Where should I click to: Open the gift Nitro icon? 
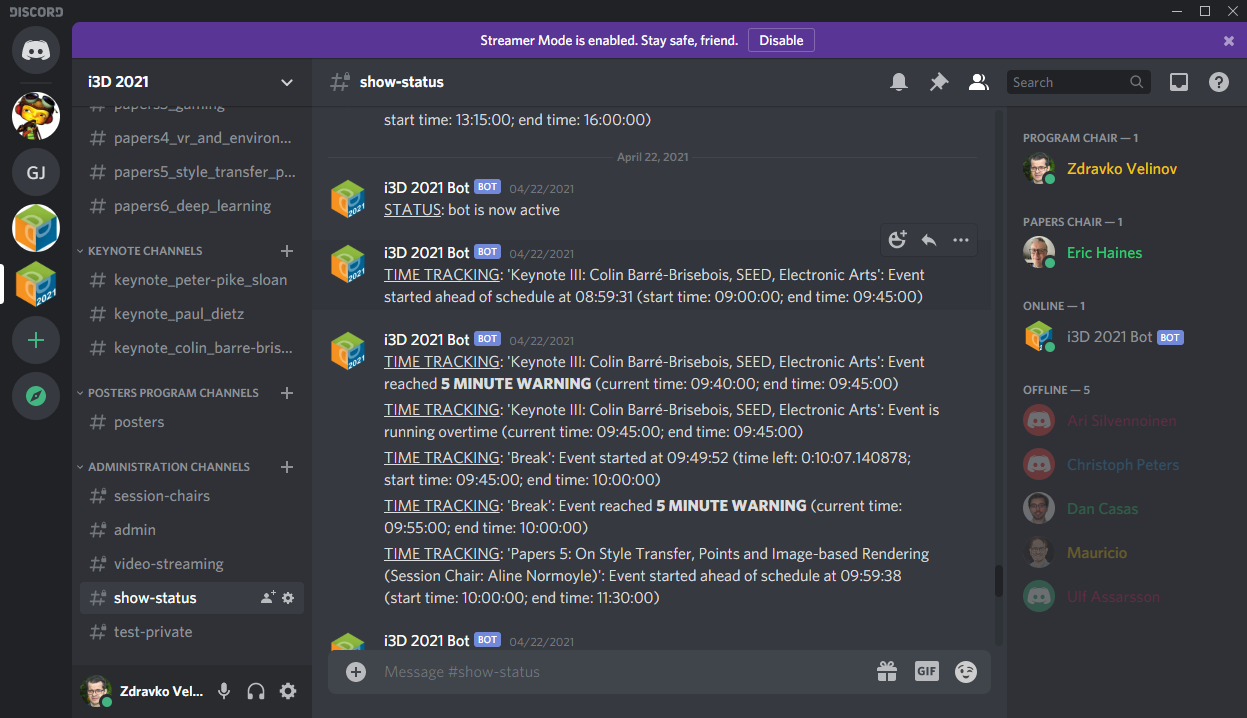pos(887,672)
